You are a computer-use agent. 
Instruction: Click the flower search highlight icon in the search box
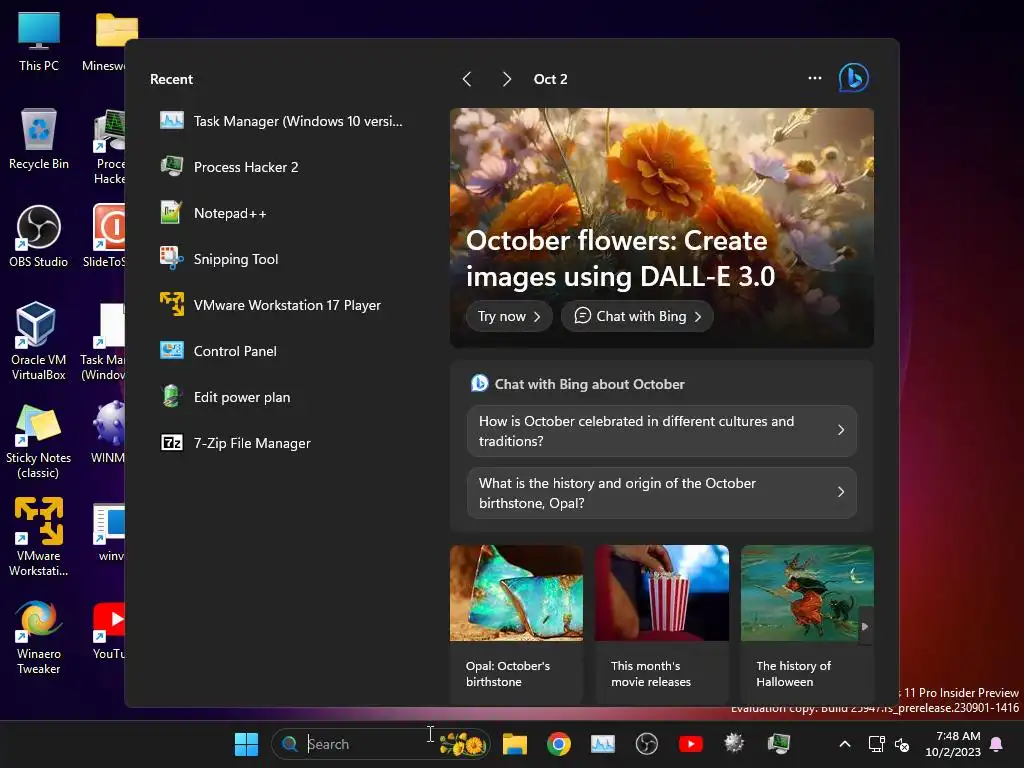462,744
